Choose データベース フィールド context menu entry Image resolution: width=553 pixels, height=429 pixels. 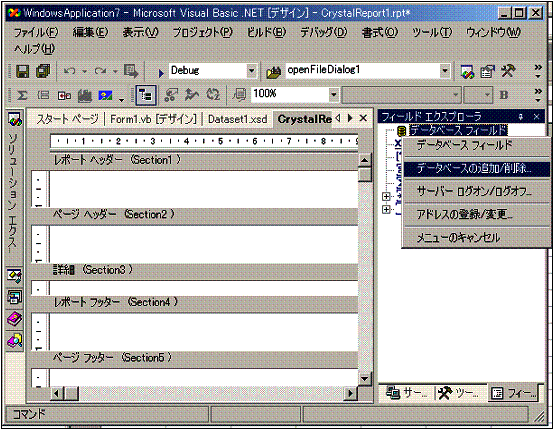click(x=476, y=145)
